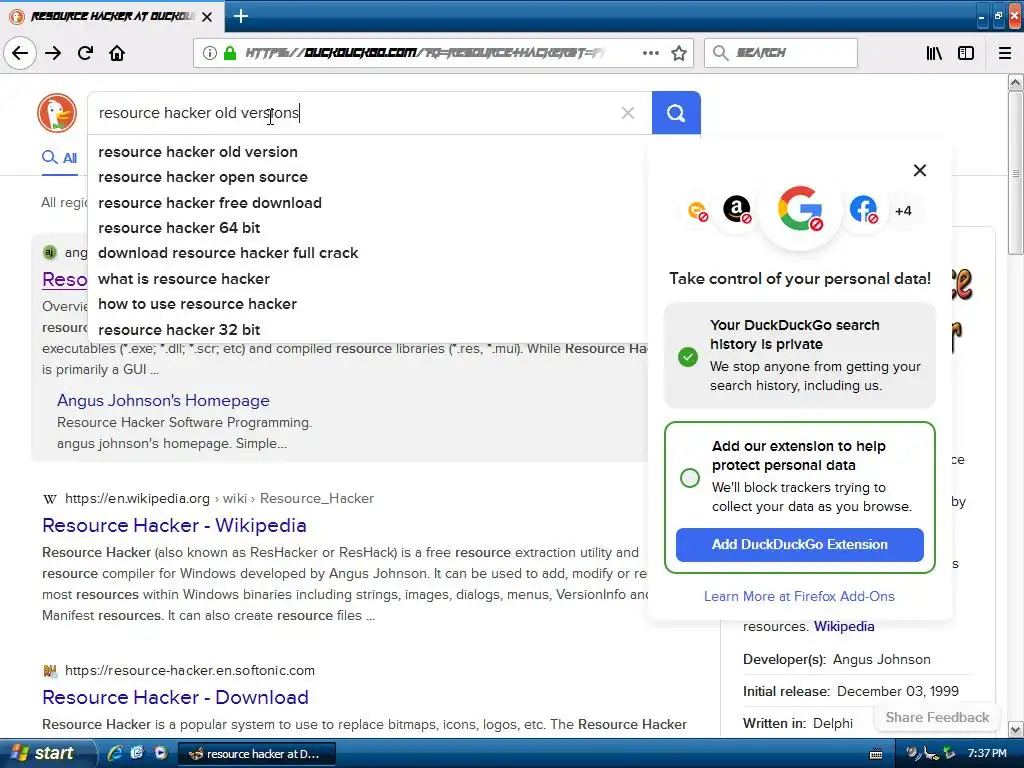
Task: Choose suggestion how to use resource hacker
Action: point(197,304)
